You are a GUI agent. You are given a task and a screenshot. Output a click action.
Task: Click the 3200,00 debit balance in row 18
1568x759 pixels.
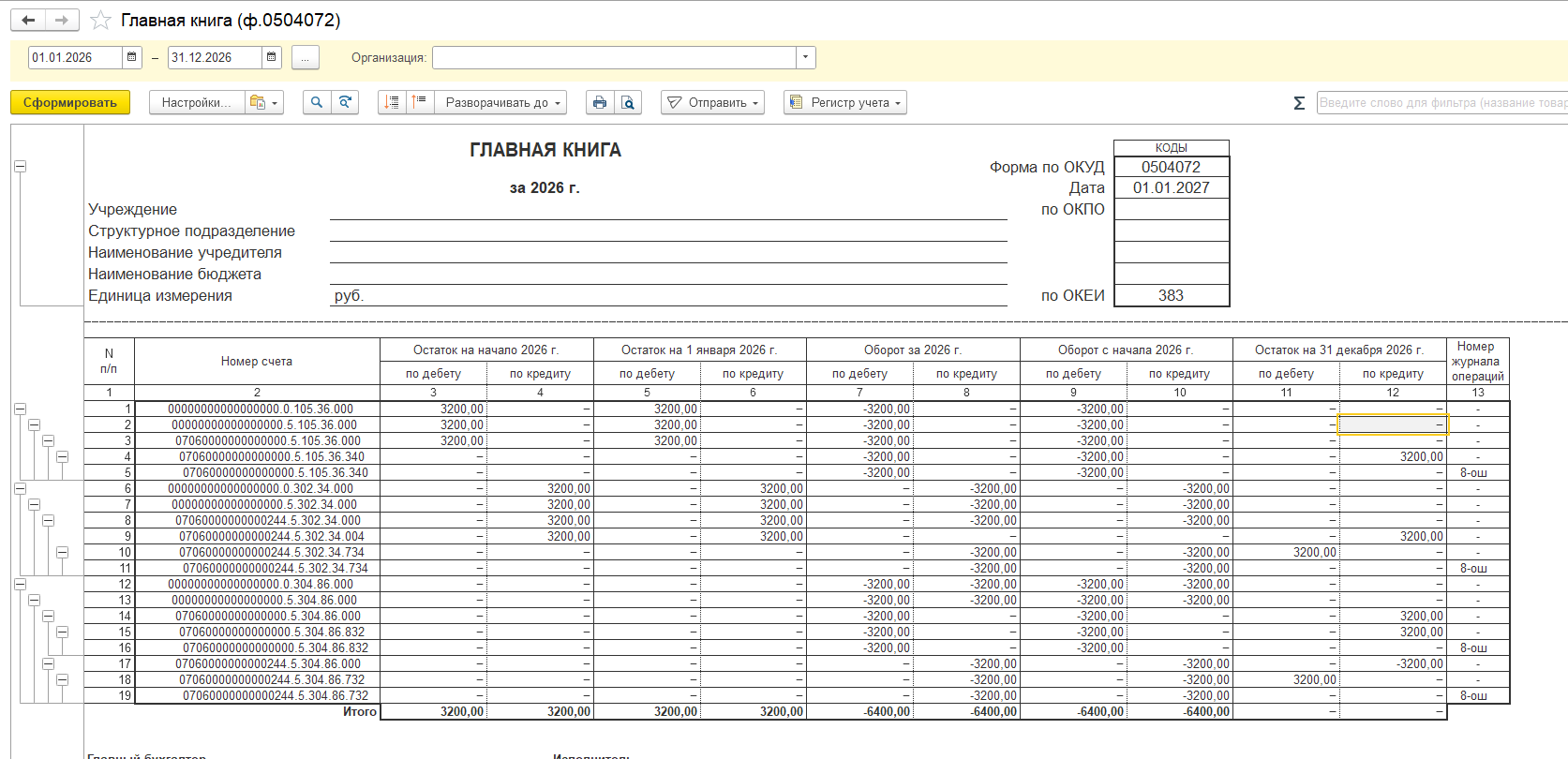pyautogui.click(x=1287, y=679)
